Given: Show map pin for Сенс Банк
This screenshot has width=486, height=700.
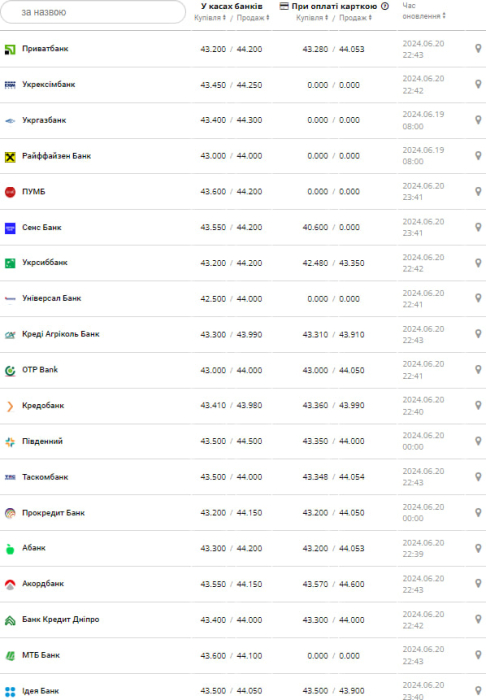Looking at the screenshot, I should coord(478,227).
